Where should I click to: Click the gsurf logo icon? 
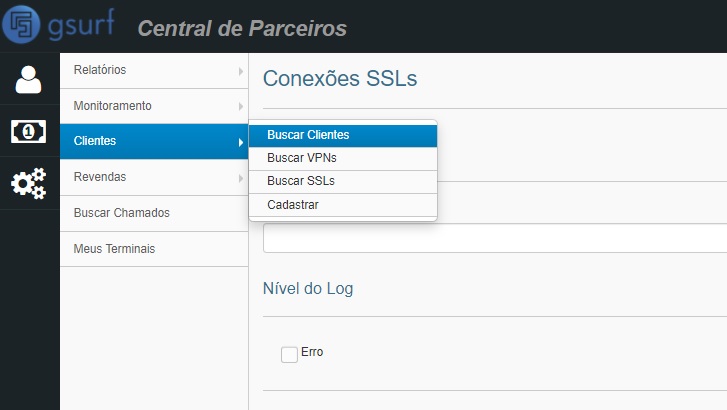point(23,26)
